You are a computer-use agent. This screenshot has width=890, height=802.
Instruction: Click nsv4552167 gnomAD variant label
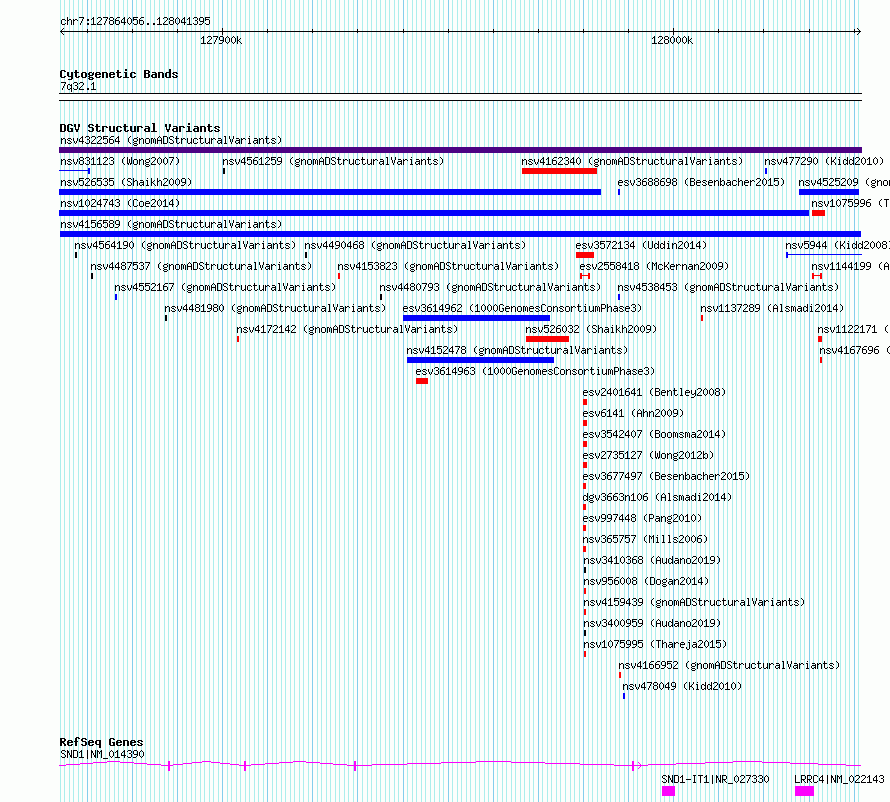225,287
